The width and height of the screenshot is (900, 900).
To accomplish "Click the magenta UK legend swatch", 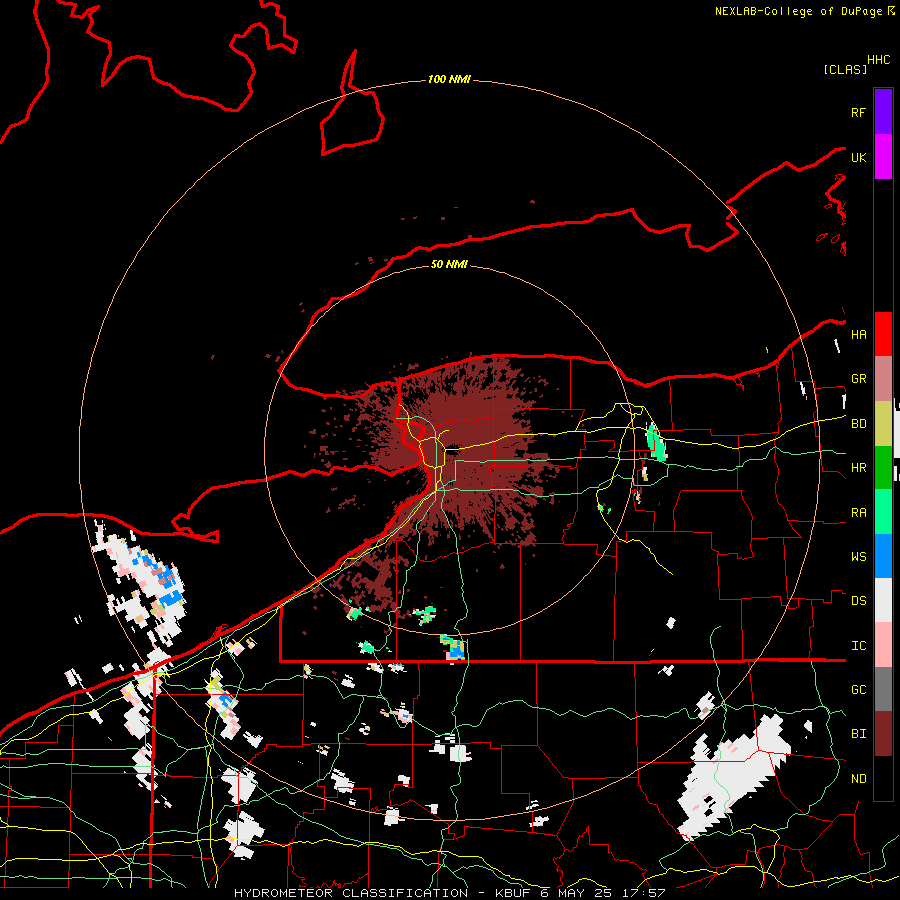I will pyautogui.click(x=883, y=157).
